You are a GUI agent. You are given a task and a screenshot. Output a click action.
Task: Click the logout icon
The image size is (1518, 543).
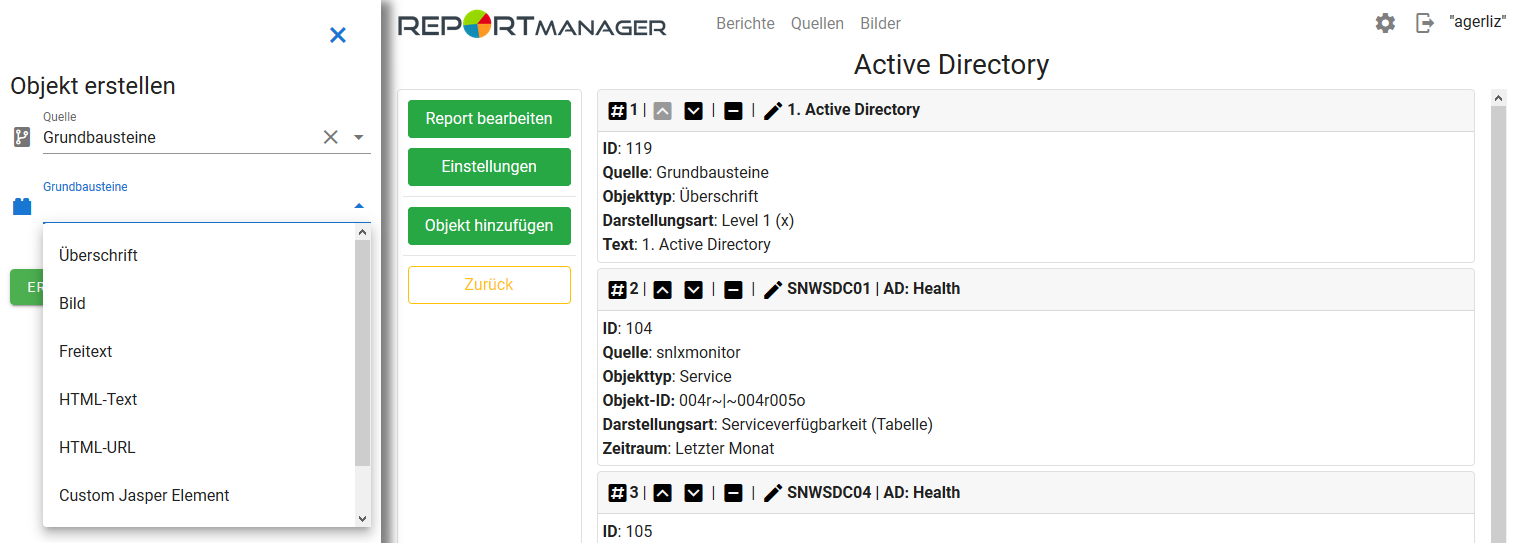tap(1425, 22)
